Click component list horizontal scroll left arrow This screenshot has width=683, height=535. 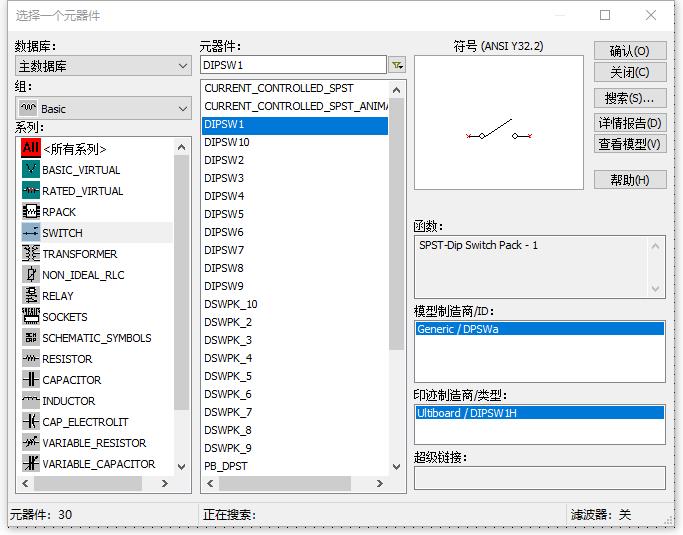[x=210, y=483]
